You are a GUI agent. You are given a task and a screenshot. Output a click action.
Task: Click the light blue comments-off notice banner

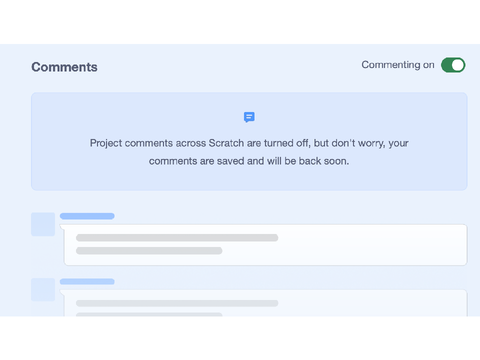click(249, 141)
